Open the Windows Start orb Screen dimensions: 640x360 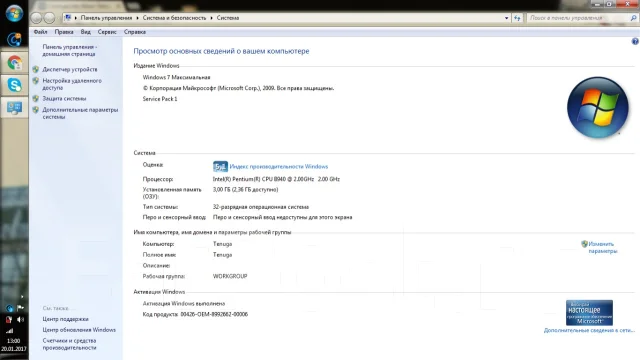click(x=14, y=13)
